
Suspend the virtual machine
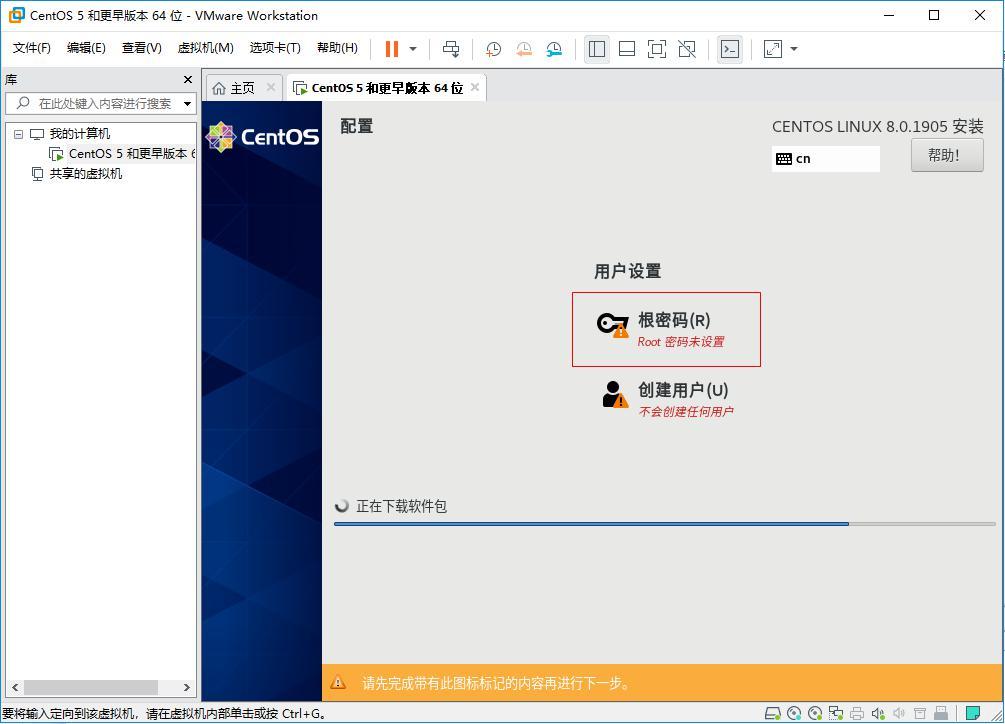[x=390, y=48]
